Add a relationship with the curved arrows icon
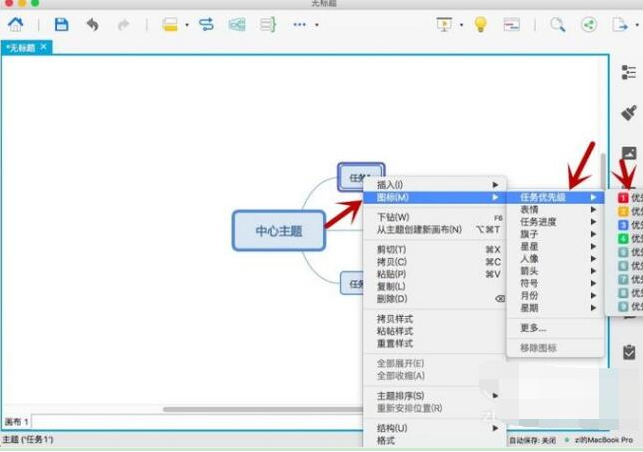The height and width of the screenshot is (452, 643). tap(206, 25)
